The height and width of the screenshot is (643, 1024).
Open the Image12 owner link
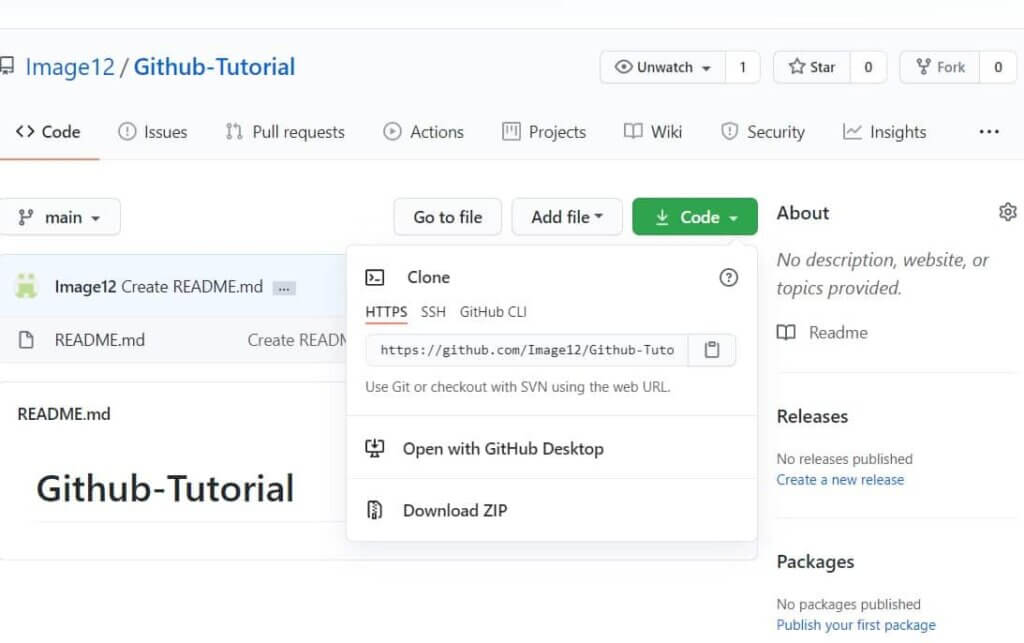click(x=70, y=67)
